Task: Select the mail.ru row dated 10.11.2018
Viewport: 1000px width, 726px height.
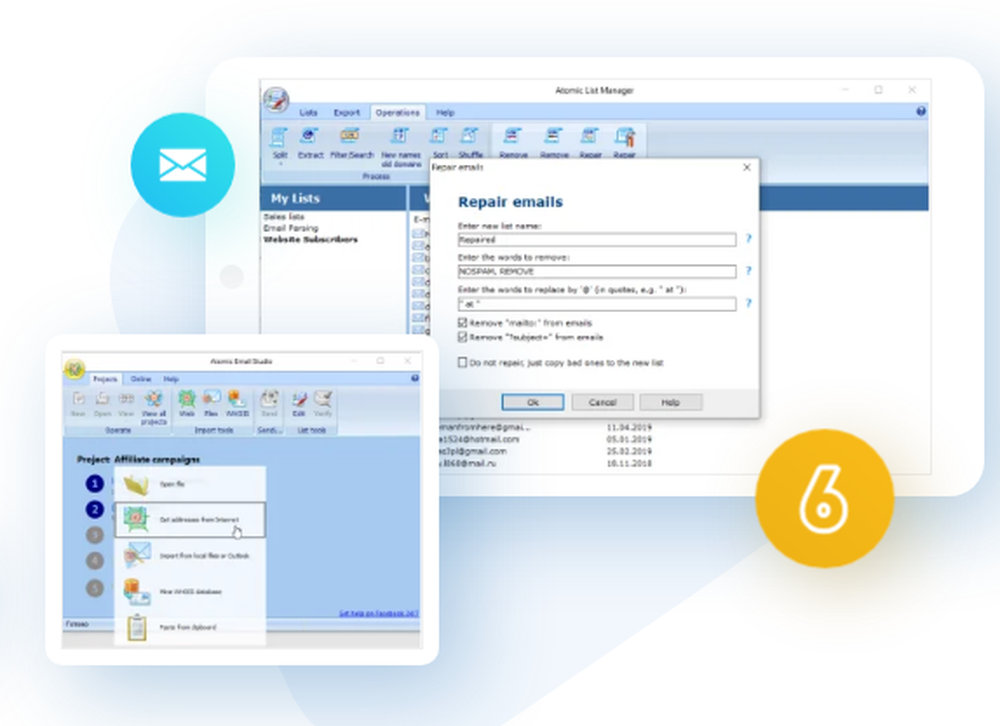Action: (x=545, y=463)
